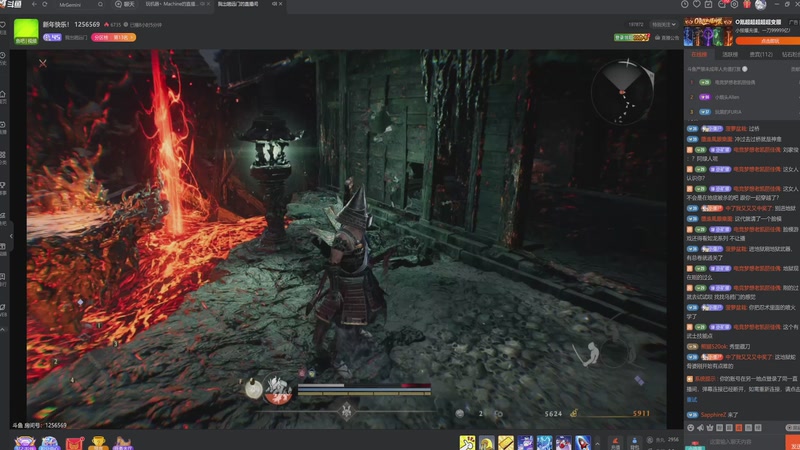
Task: Click the room number 1256569 in title
Action: (87, 24)
